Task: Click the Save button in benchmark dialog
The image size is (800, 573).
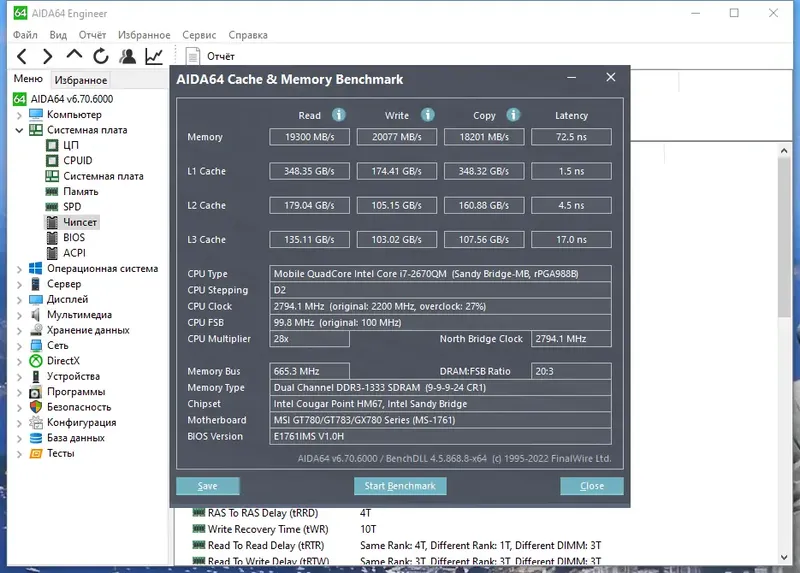Action: pos(208,486)
